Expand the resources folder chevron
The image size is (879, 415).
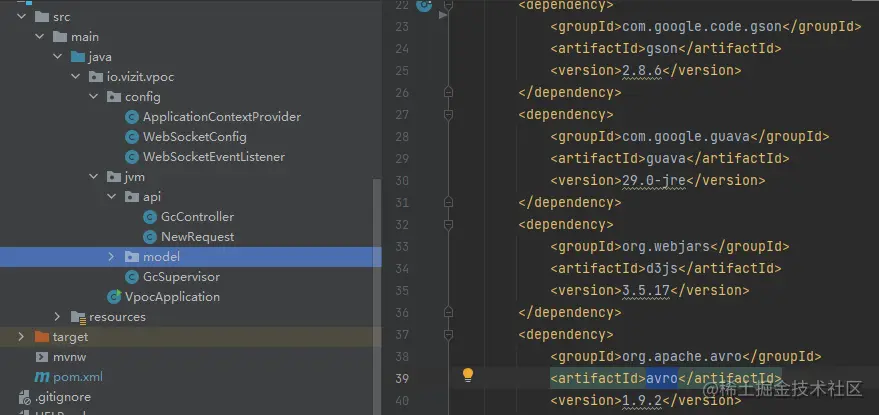[57, 317]
